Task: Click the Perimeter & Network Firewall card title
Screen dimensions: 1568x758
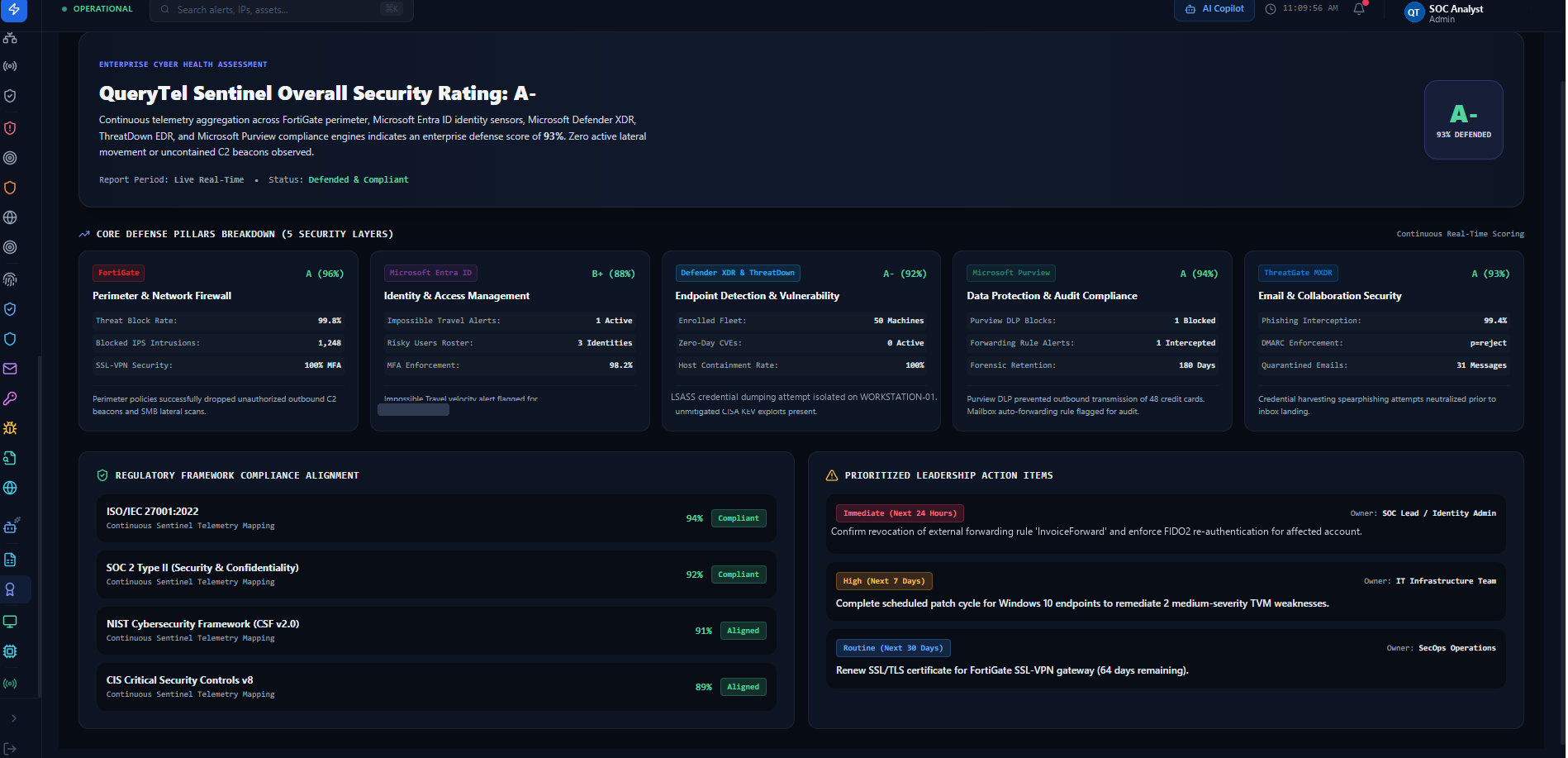Action: click(x=162, y=296)
